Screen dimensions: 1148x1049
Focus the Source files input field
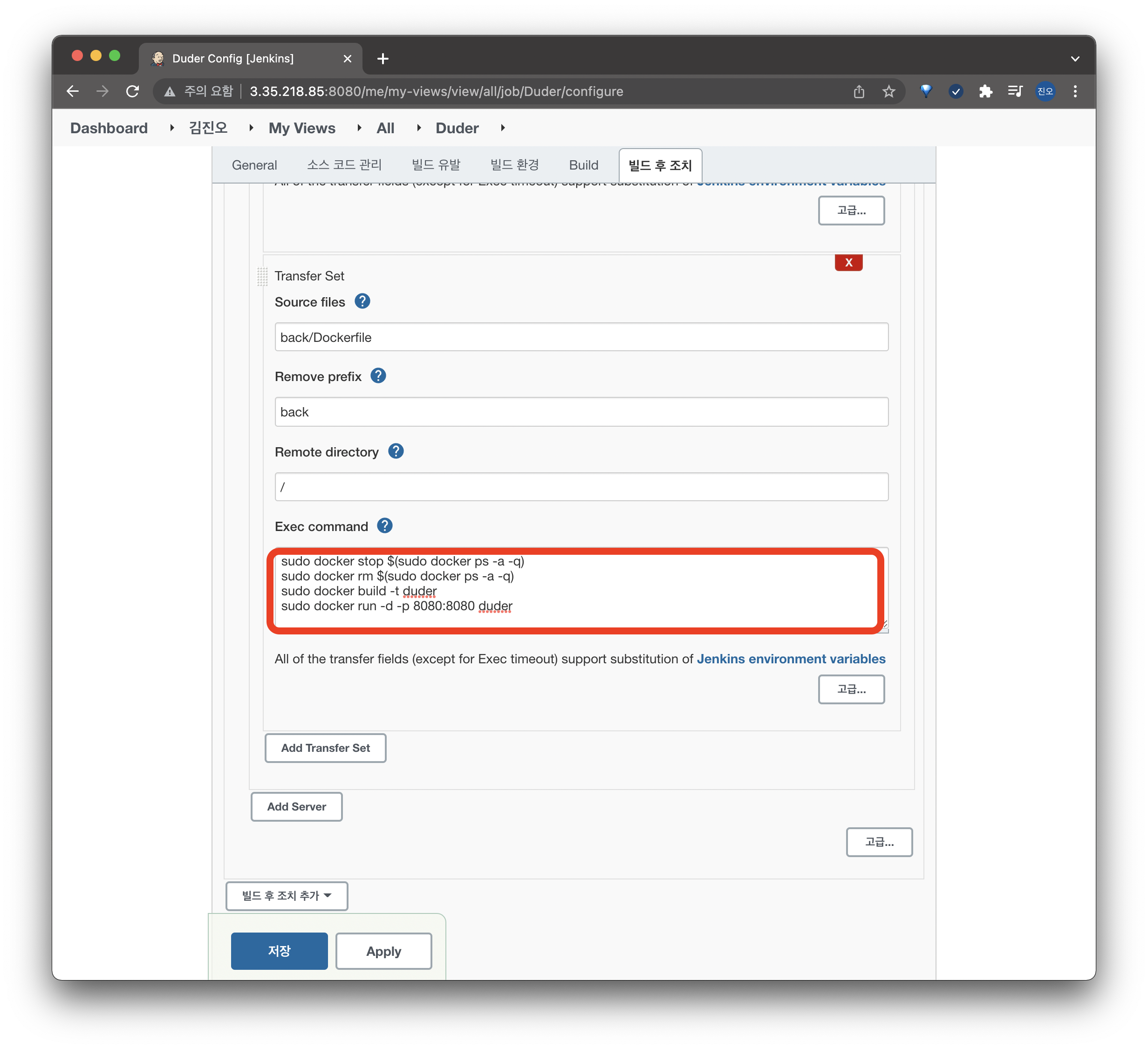pyautogui.click(x=581, y=337)
